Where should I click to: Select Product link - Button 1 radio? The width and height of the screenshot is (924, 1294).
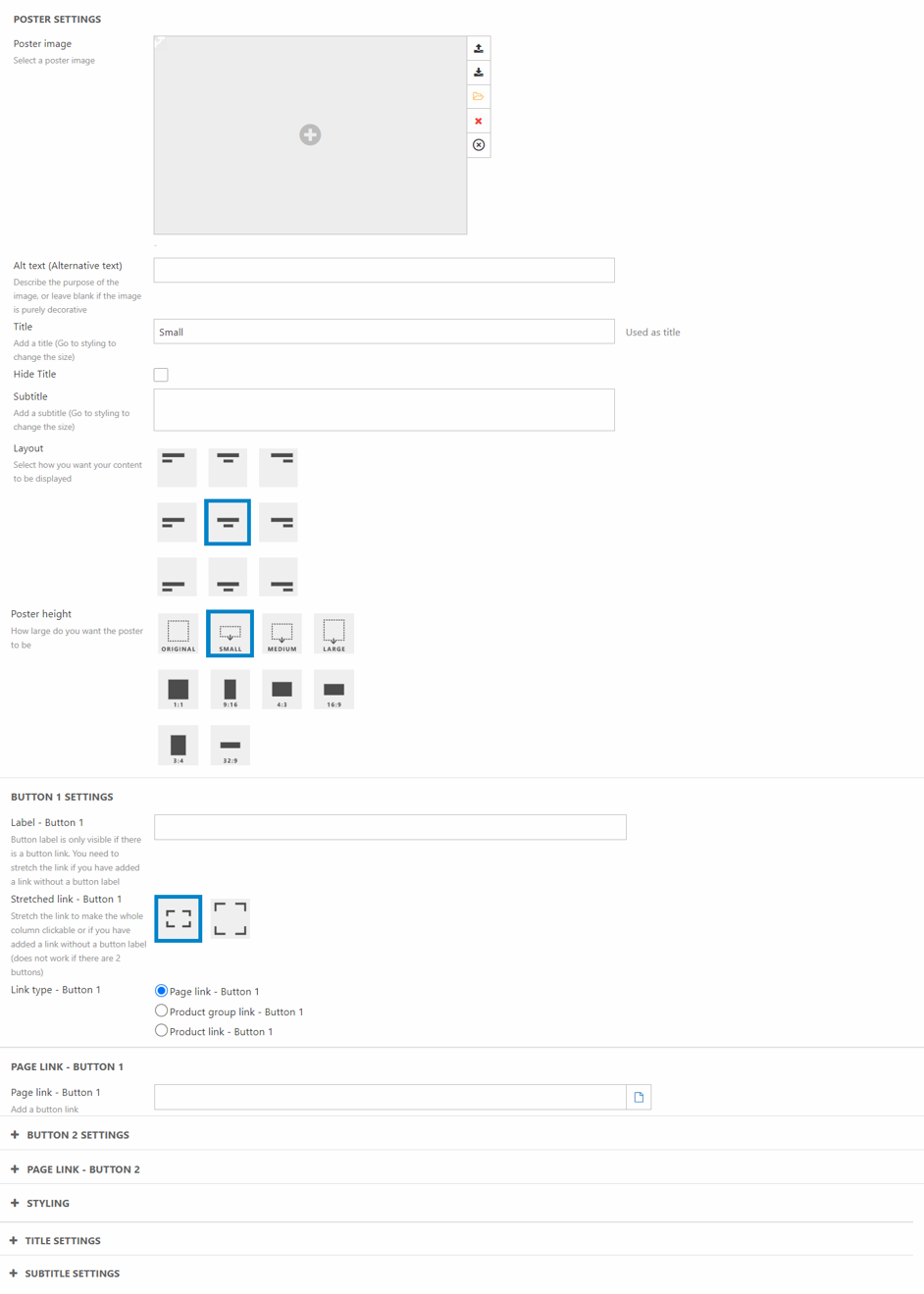[x=161, y=1031]
